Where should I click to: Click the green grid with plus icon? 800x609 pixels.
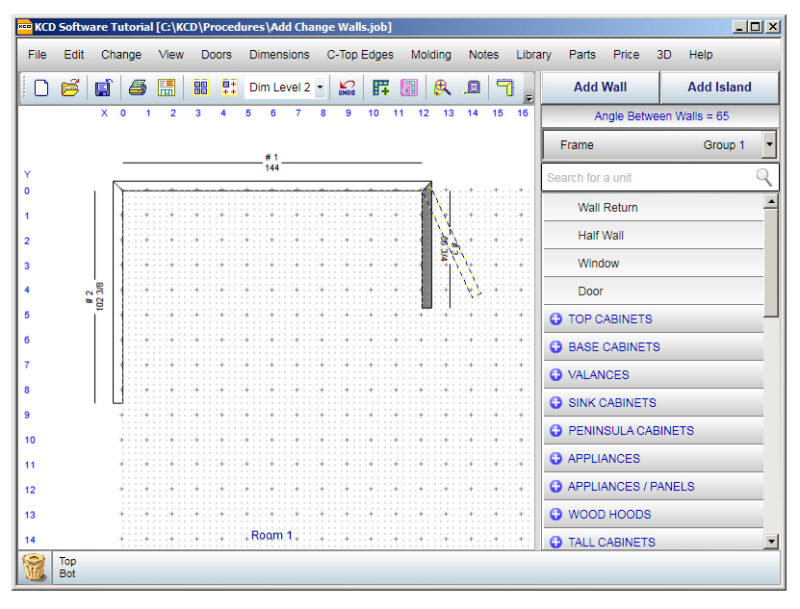tap(381, 88)
